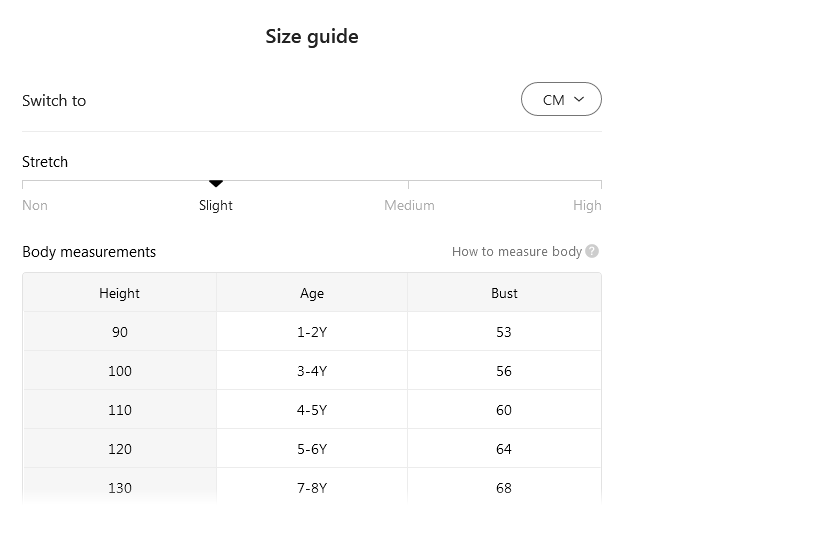The height and width of the screenshot is (549, 819).
Task: Click the height 120 row cell
Action: pos(119,449)
